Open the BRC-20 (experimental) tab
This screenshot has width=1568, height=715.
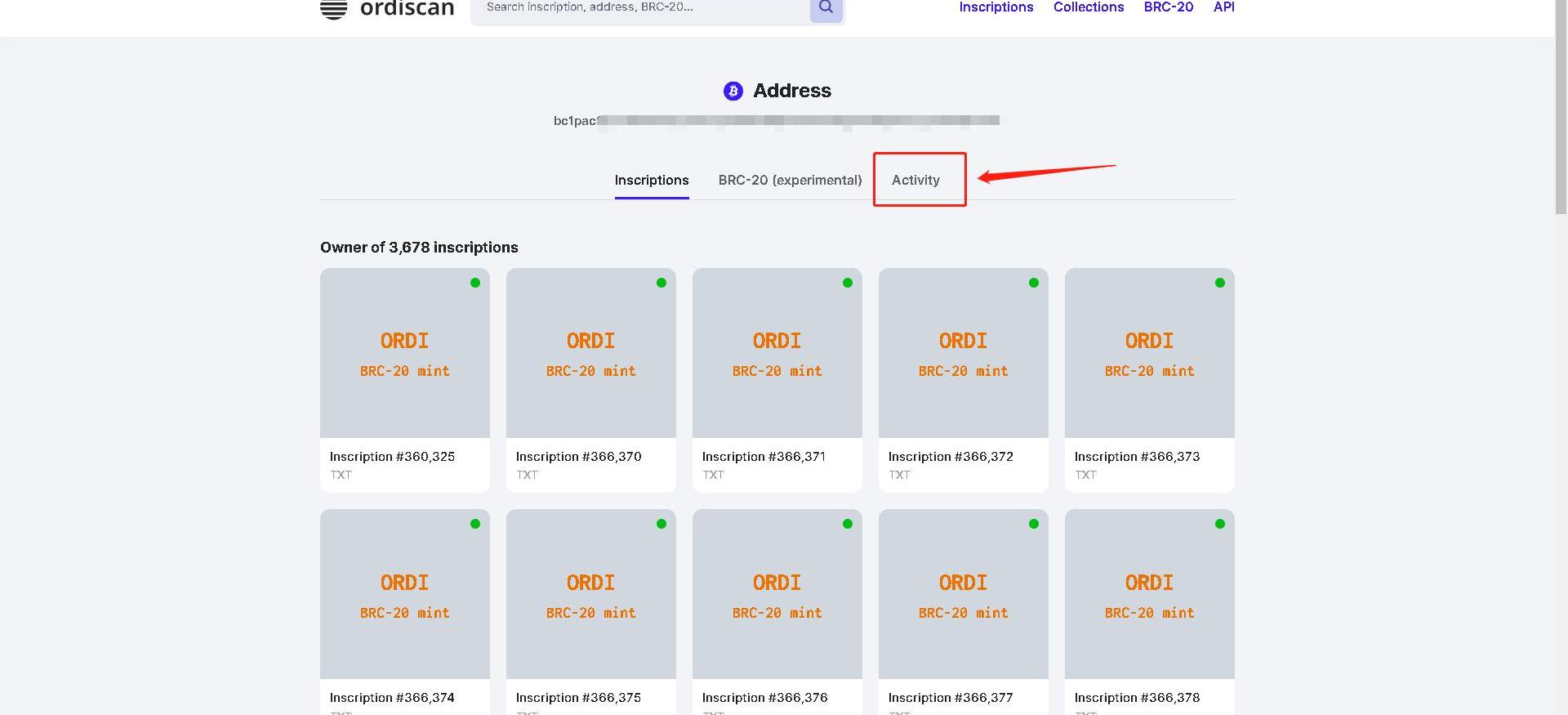(x=790, y=180)
